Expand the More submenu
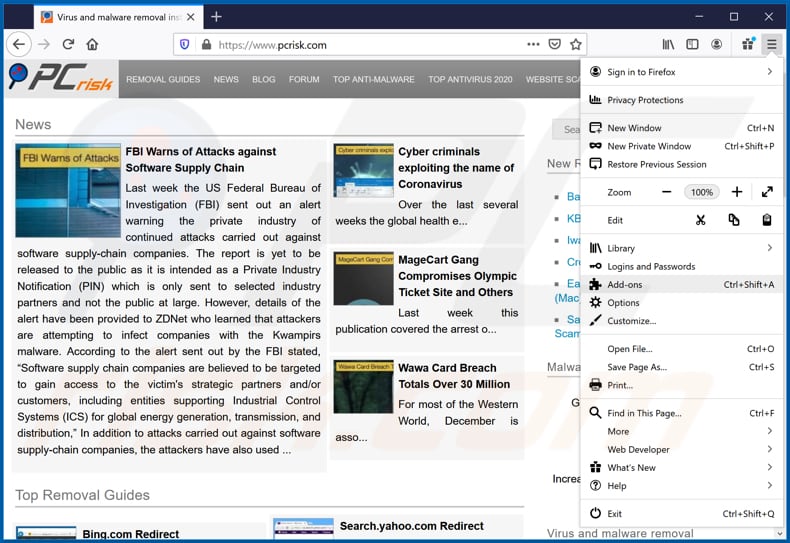 pos(682,431)
